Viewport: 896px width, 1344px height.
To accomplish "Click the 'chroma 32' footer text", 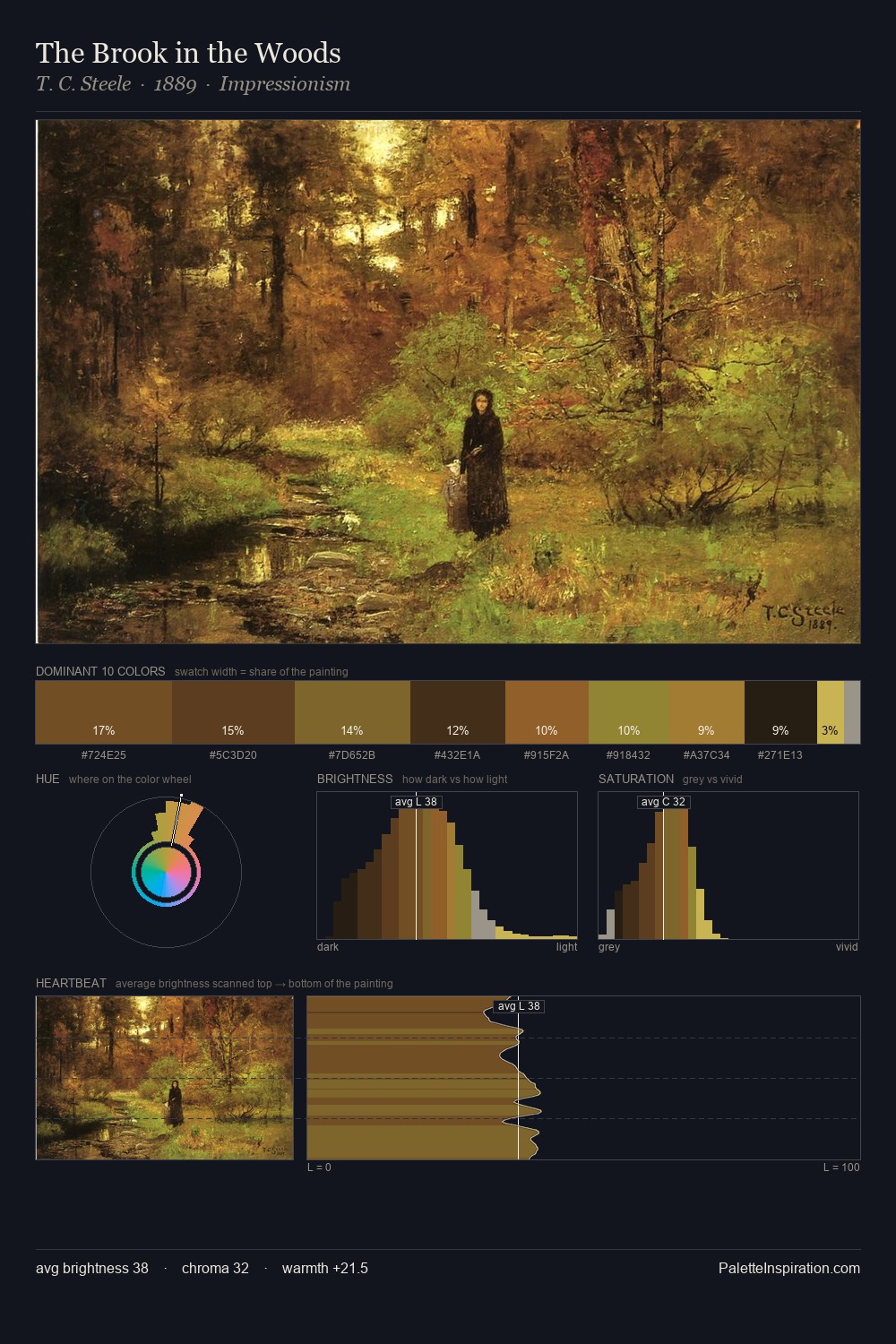I will pyautogui.click(x=215, y=1268).
